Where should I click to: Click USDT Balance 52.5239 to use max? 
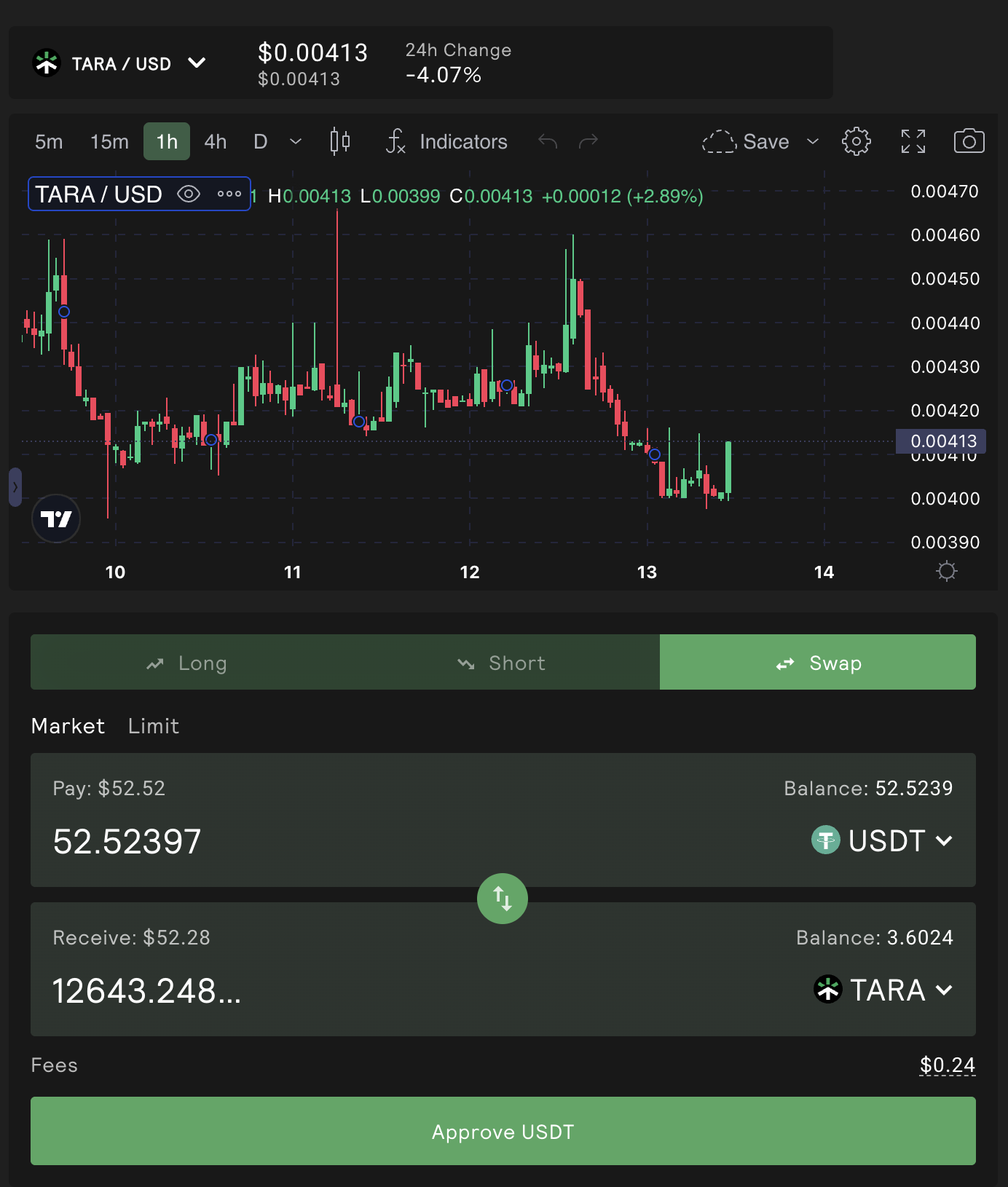tap(868, 788)
